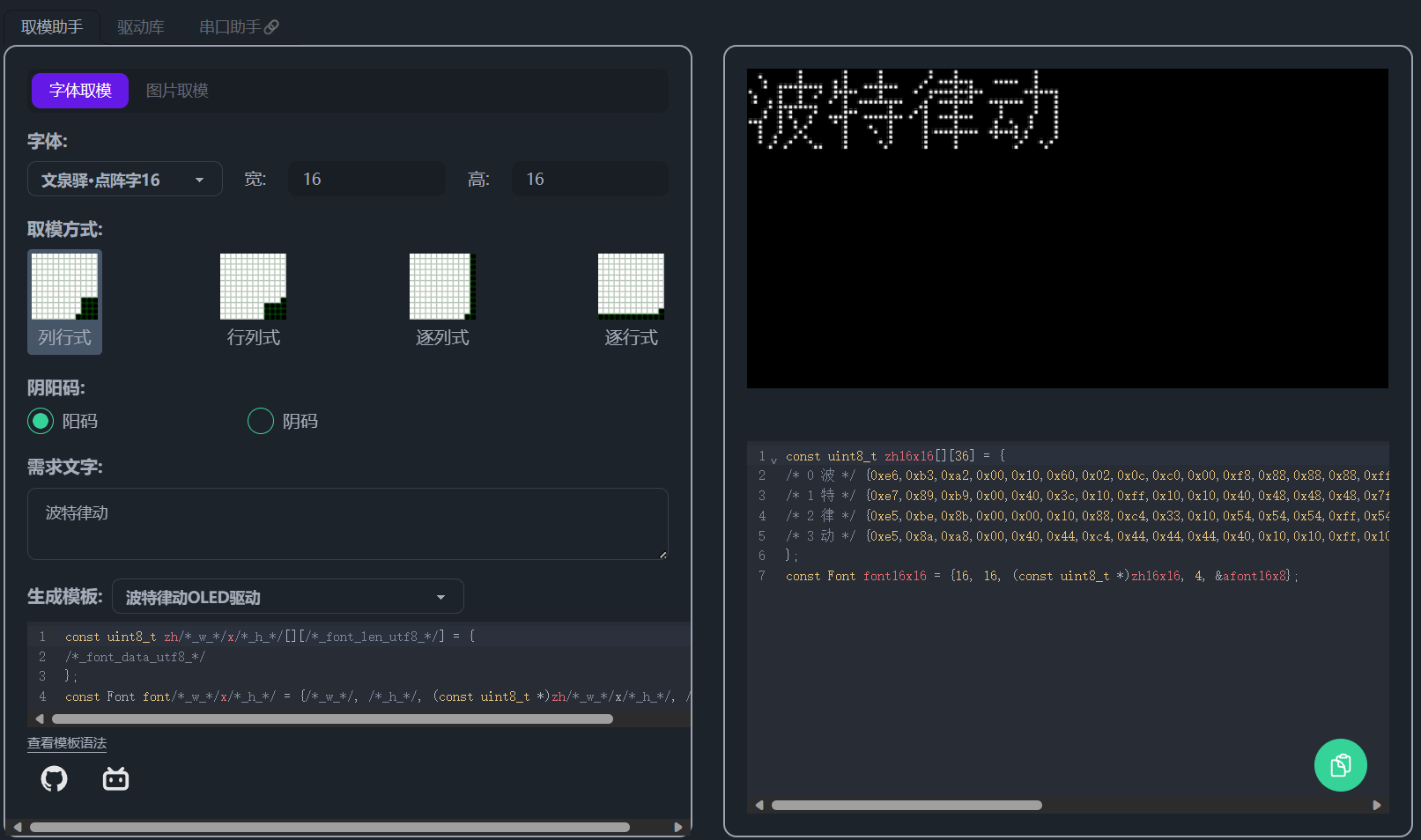Viewport: 1421px width, 840px height.
Task: Select the 行列式 scan mode icon
Action: pos(253,287)
